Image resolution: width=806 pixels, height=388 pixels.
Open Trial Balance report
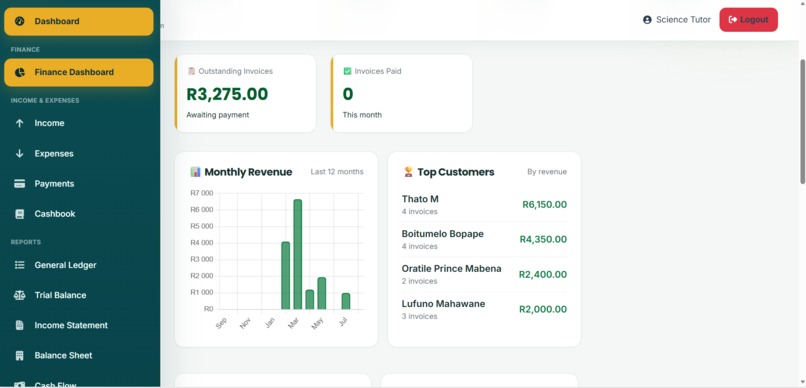[80, 295]
